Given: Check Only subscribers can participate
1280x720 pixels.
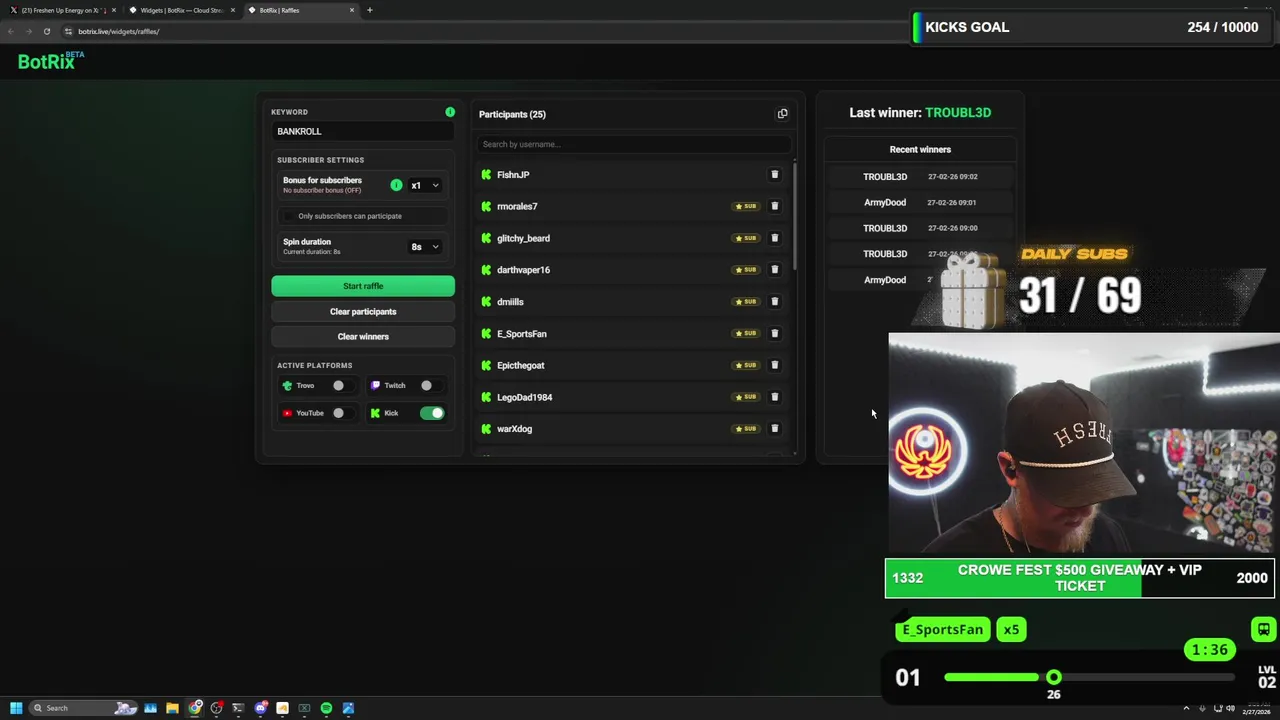Looking at the screenshot, I should click(x=289, y=216).
